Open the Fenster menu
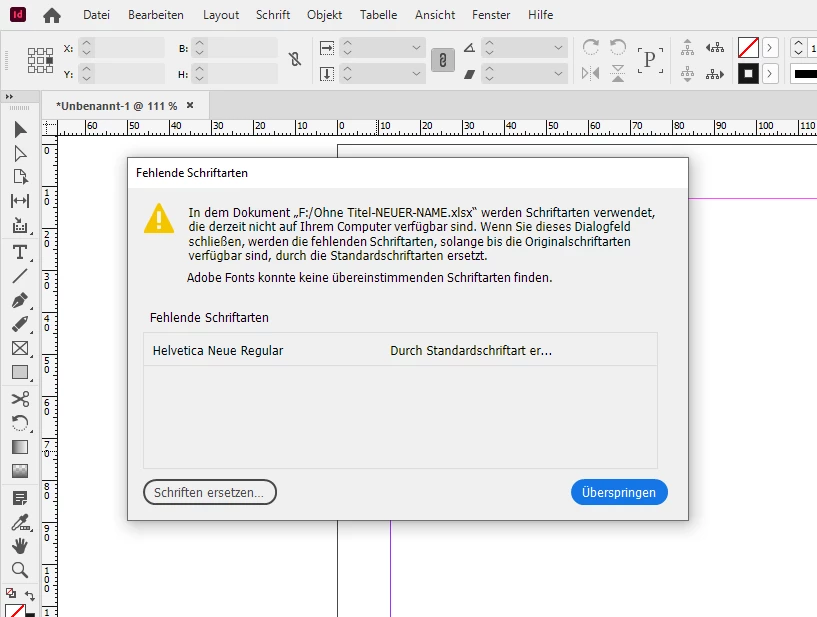 [x=491, y=15]
